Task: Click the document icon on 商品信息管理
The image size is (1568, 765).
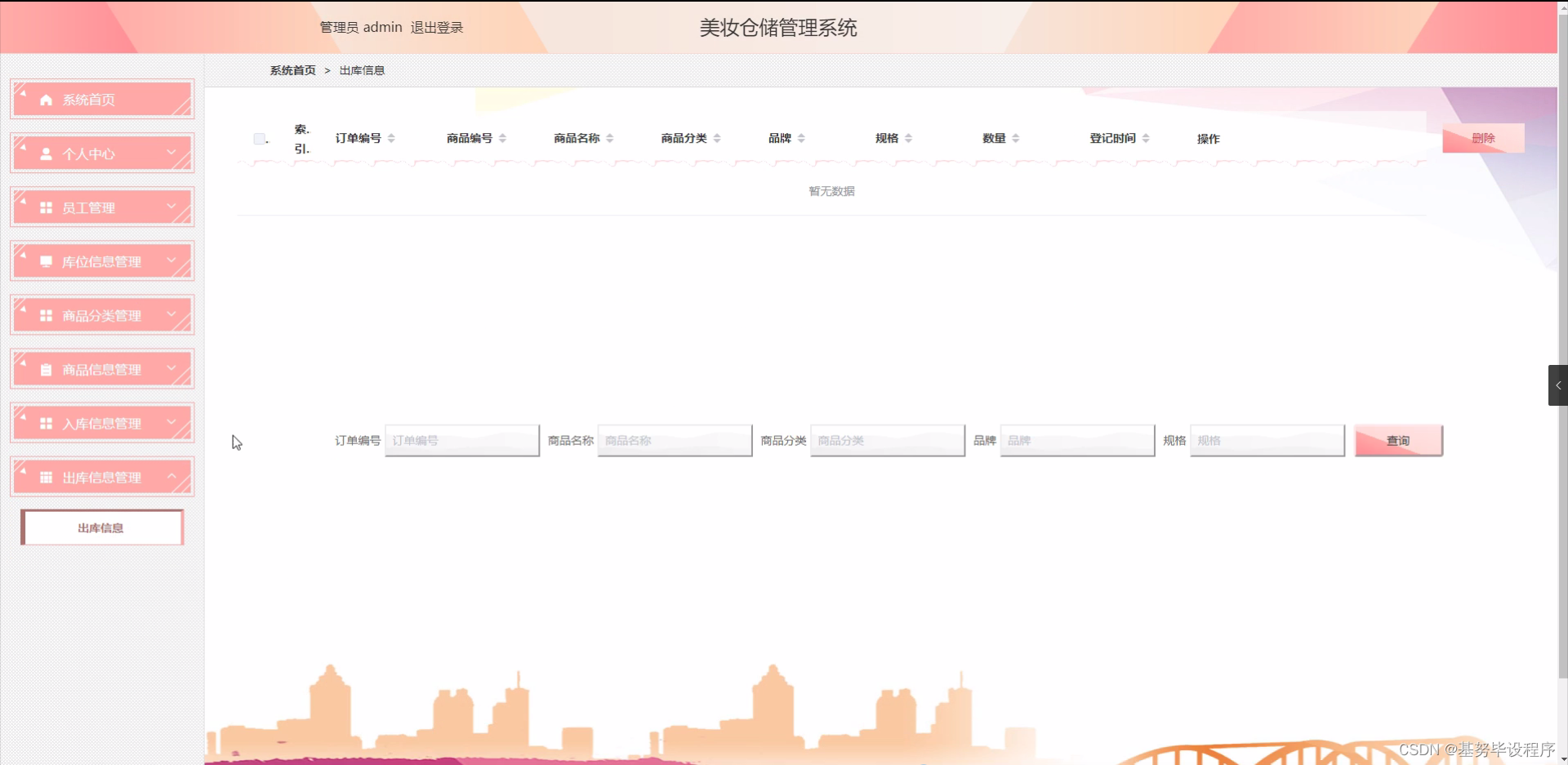Action: coord(45,368)
